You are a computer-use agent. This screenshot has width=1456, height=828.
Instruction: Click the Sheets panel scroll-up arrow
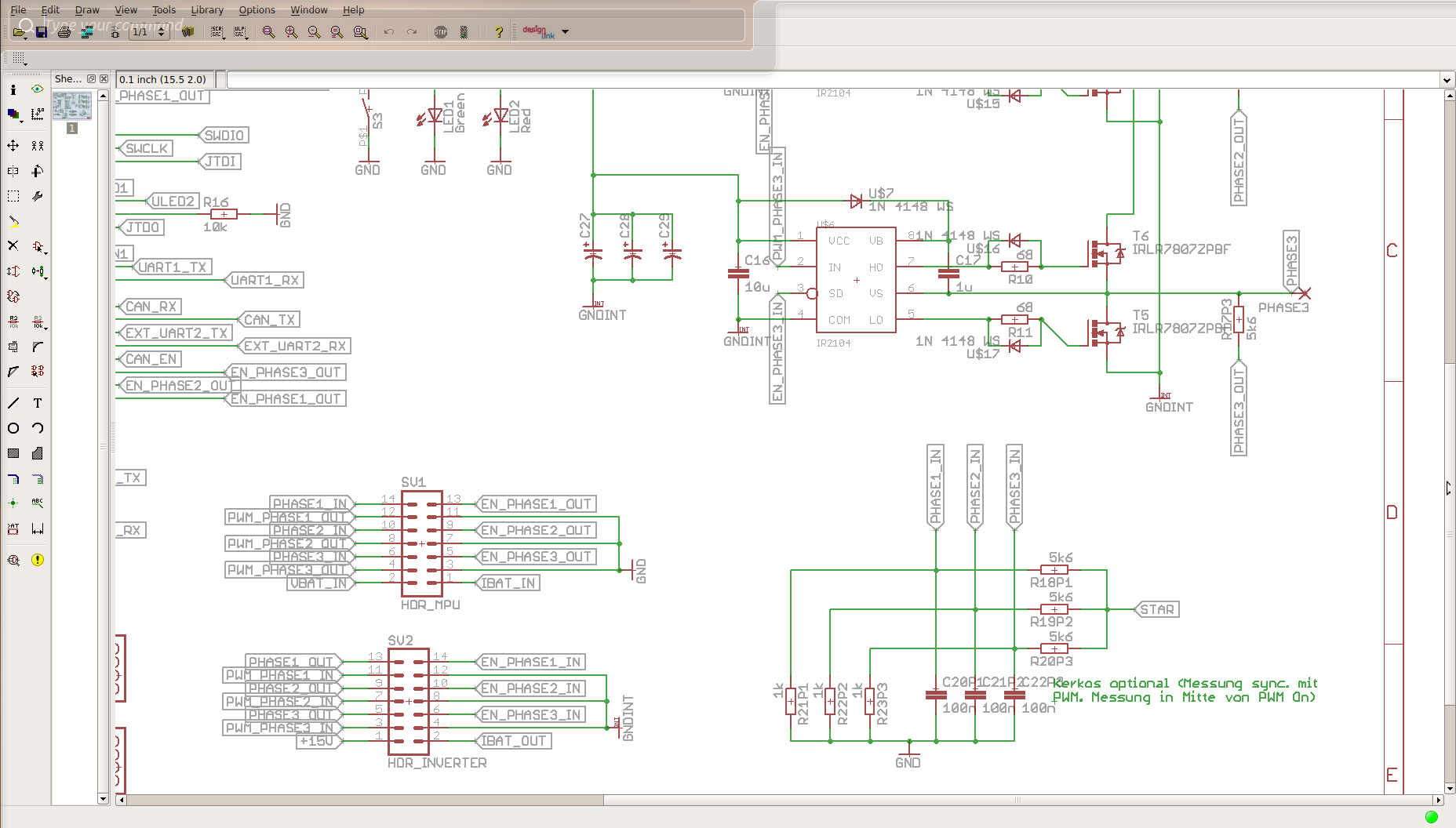point(103,96)
